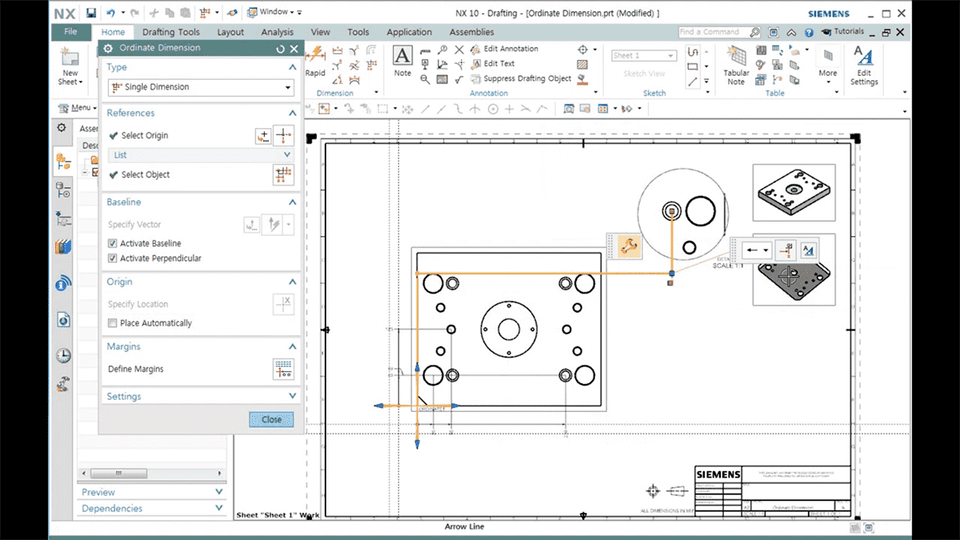The height and width of the screenshot is (540, 960).
Task: Open the Part Navigator sidebar icon
Action: 63,191
